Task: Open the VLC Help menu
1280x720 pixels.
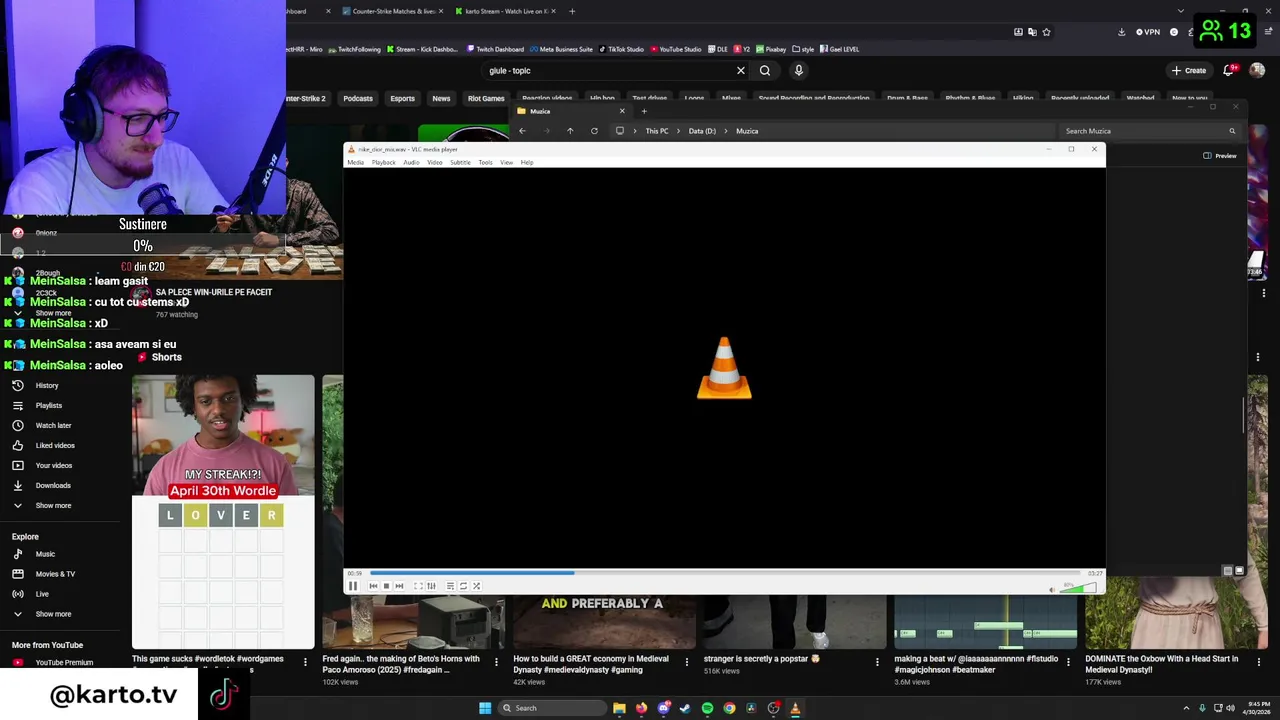Action: coord(527,162)
